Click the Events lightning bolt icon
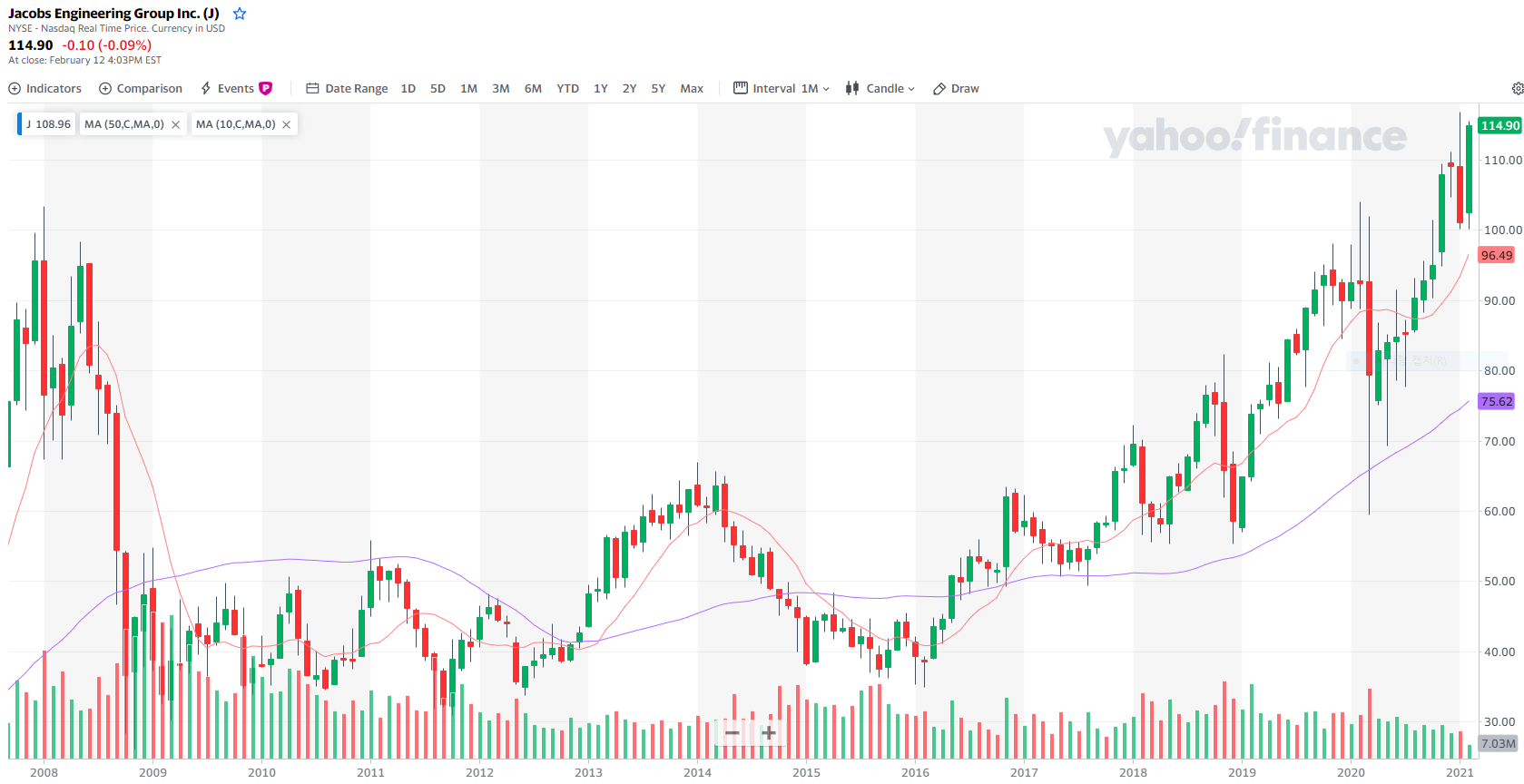This screenshot has width=1524, height=784. 206,88
